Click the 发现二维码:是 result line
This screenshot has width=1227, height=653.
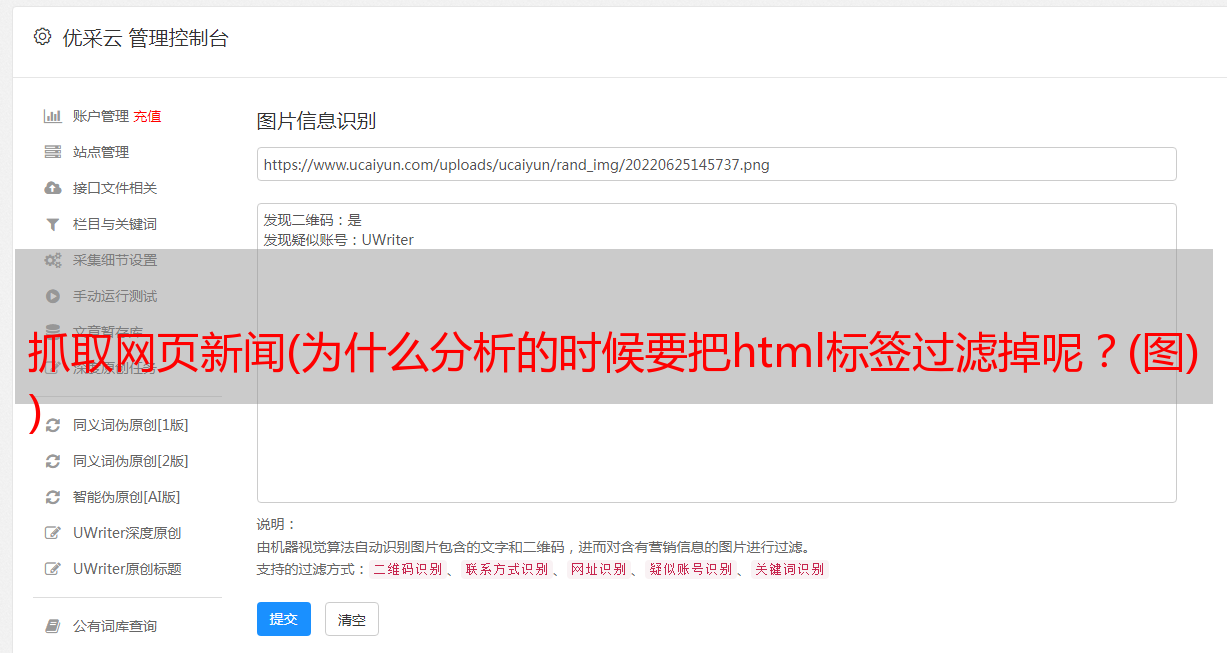[313, 220]
